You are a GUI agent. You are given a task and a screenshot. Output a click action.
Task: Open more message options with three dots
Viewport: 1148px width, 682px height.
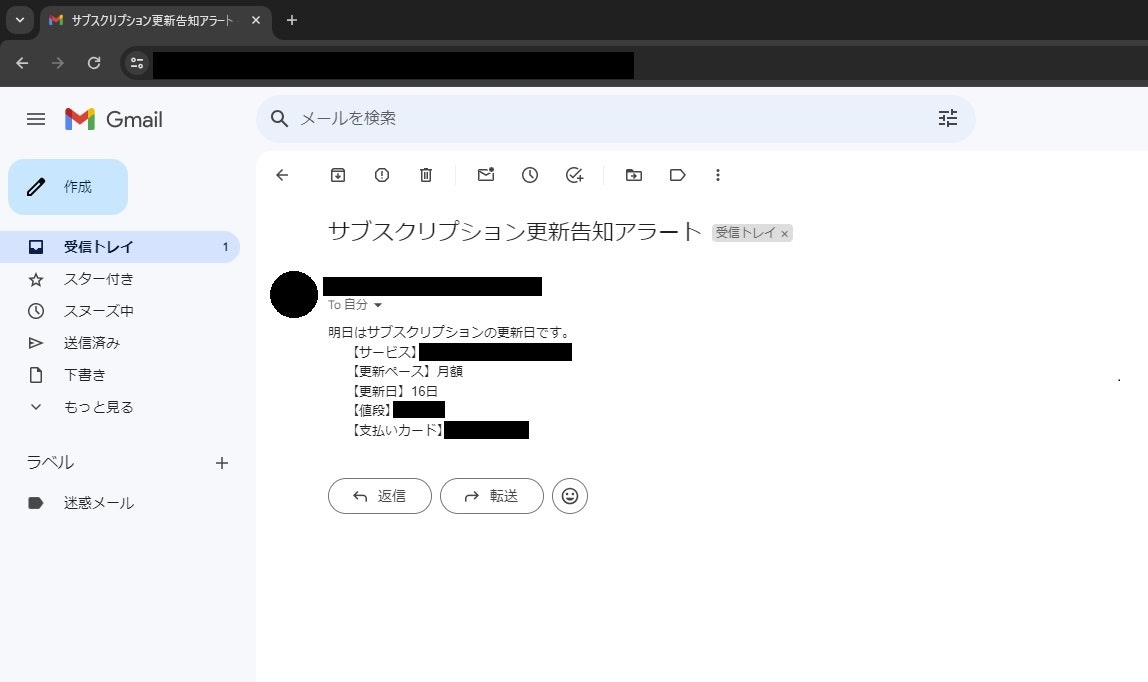coord(718,175)
